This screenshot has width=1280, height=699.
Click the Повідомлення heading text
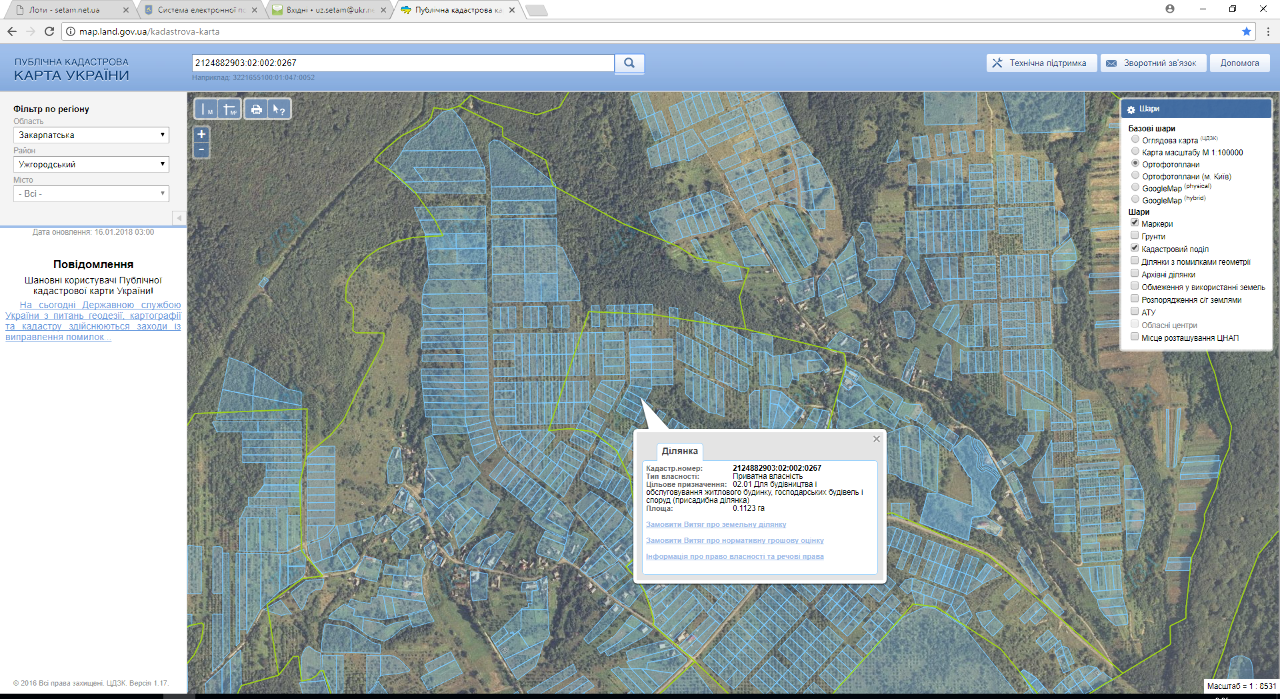click(93, 264)
